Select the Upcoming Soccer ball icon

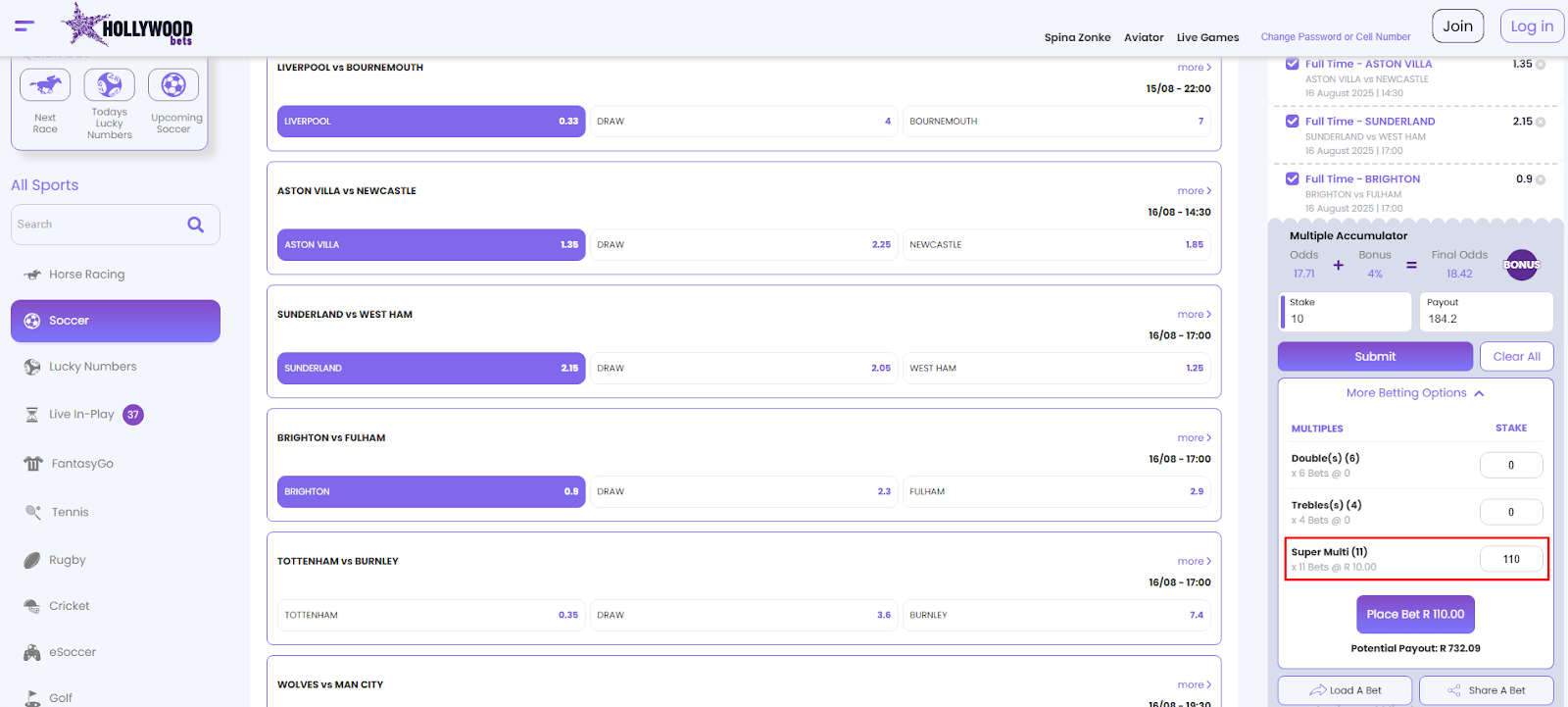[173, 85]
